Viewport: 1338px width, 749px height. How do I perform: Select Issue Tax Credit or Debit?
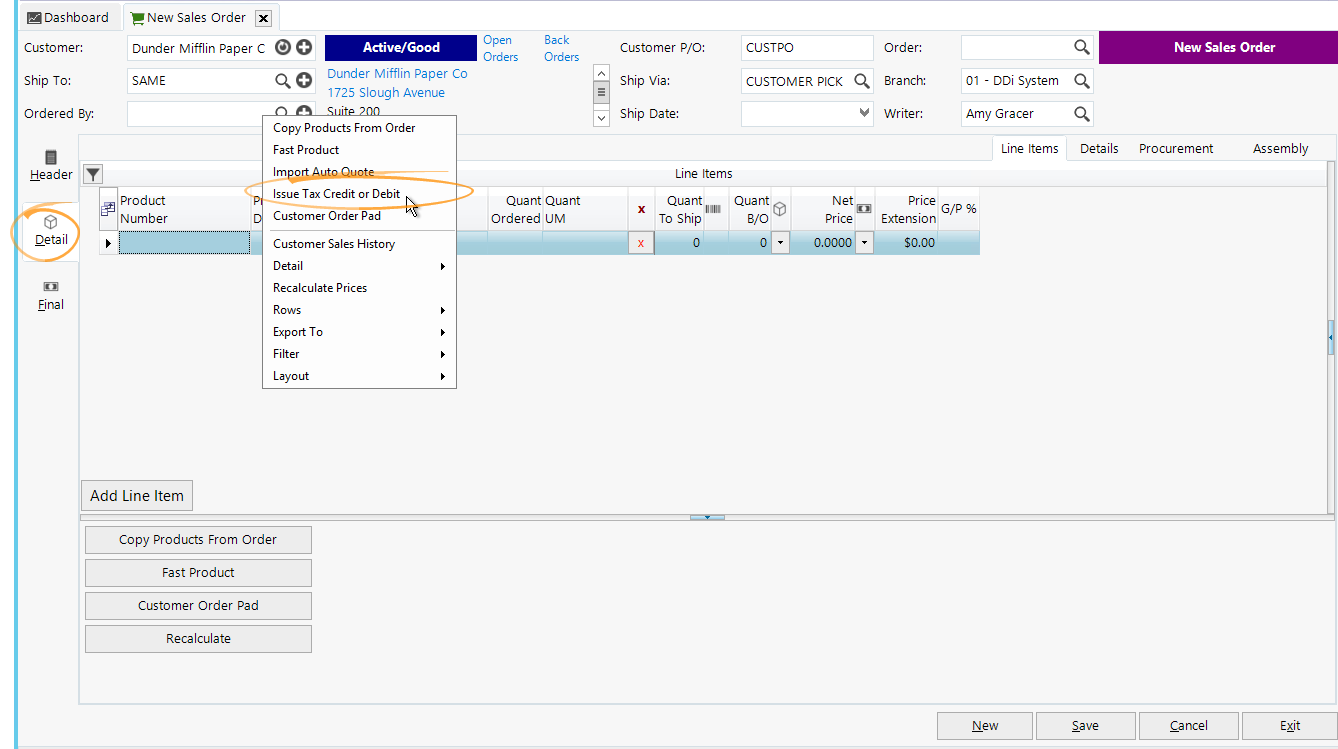pyautogui.click(x=336, y=194)
